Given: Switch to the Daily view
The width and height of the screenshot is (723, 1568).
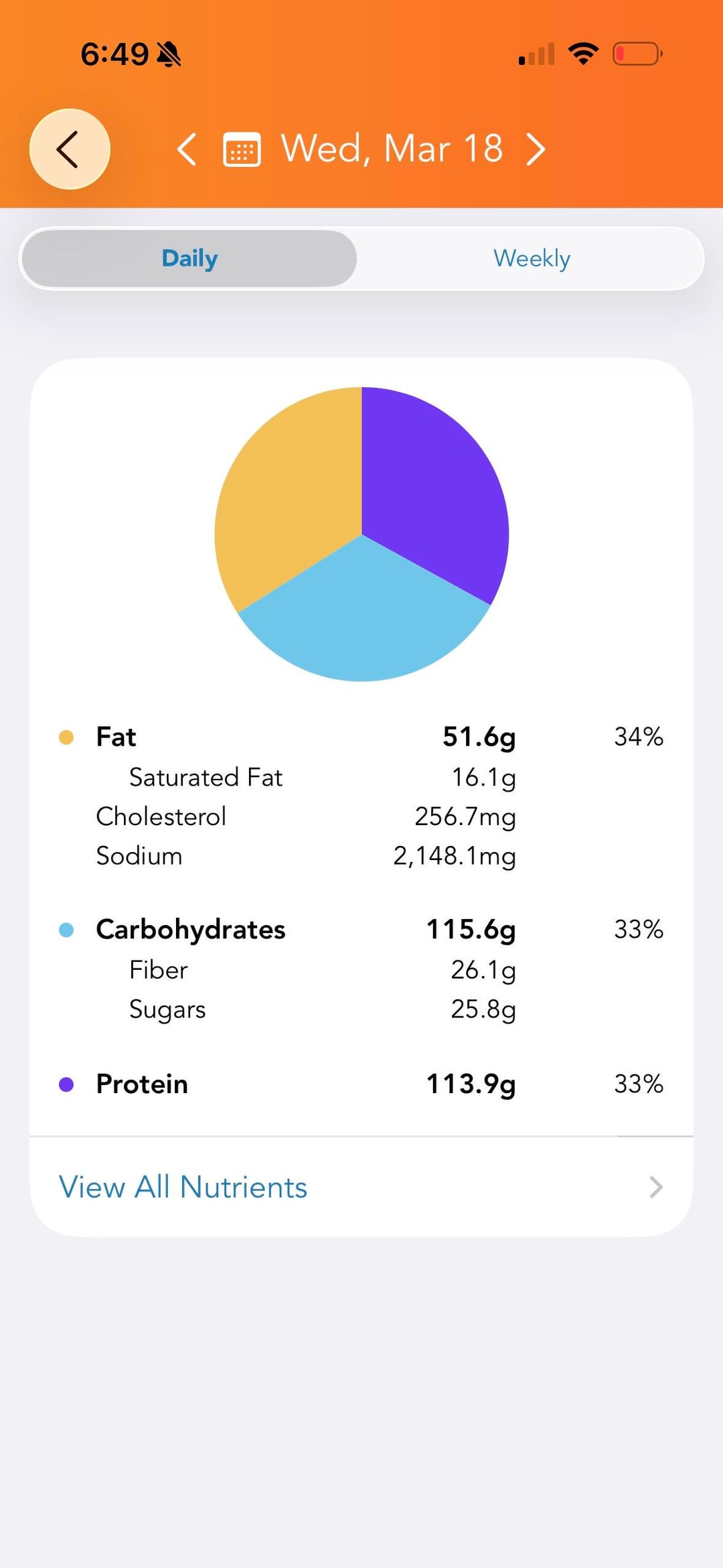Looking at the screenshot, I should (x=189, y=259).
